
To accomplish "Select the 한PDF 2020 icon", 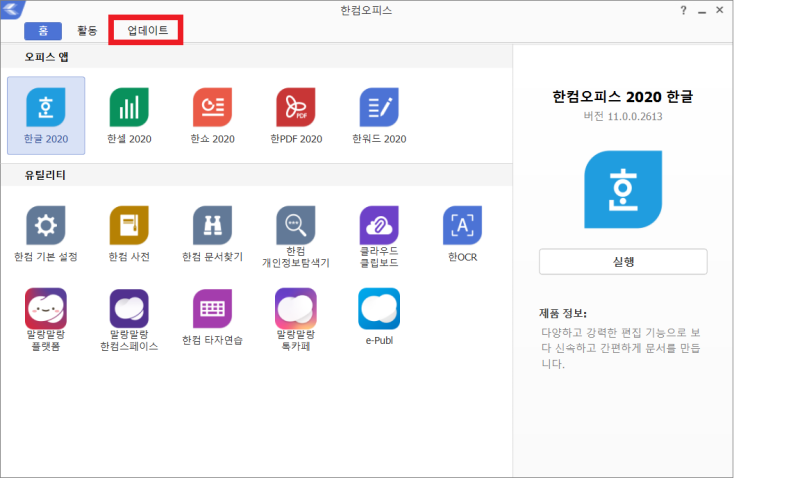I will click(x=296, y=107).
